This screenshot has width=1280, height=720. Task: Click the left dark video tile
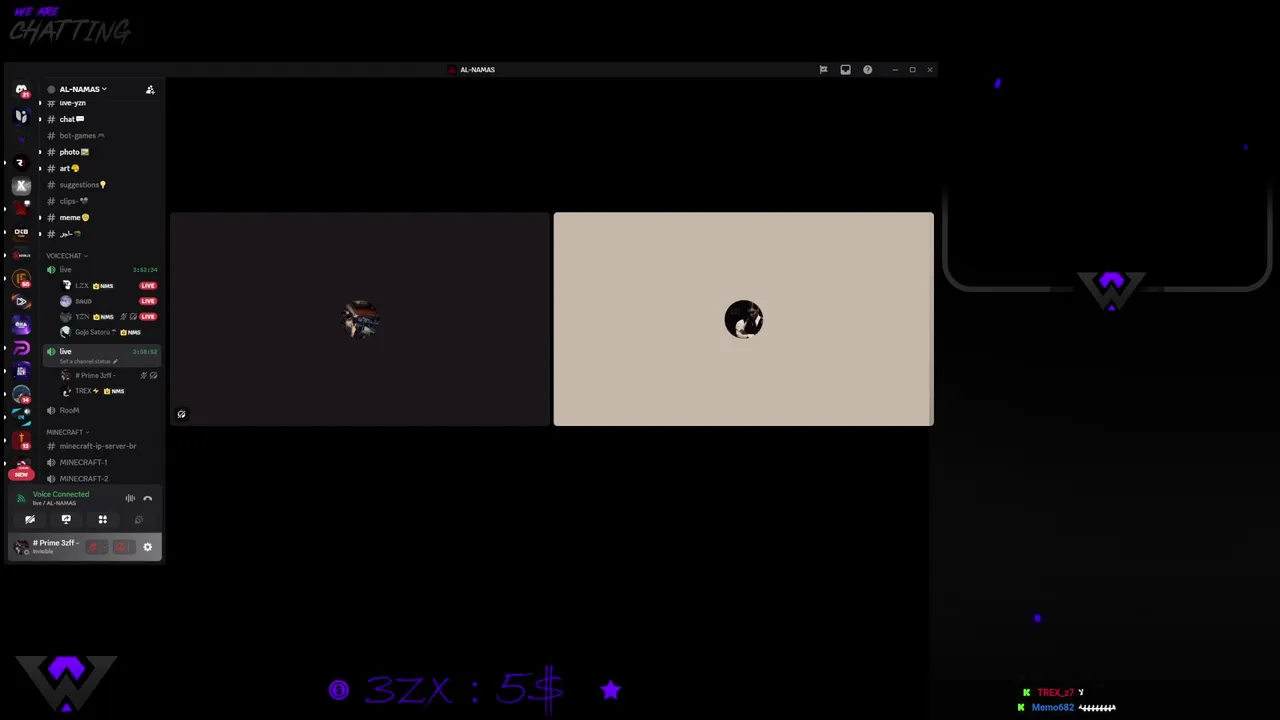tap(360, 319)
